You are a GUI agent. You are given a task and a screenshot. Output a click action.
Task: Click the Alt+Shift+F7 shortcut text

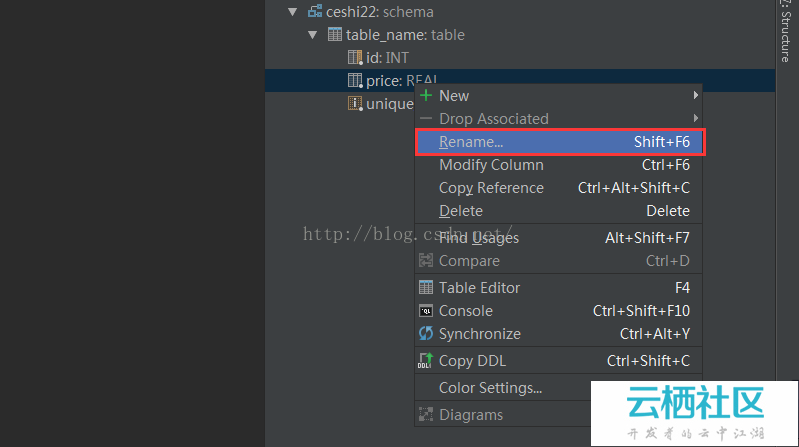pyautogui.click(x=647, y=238)
